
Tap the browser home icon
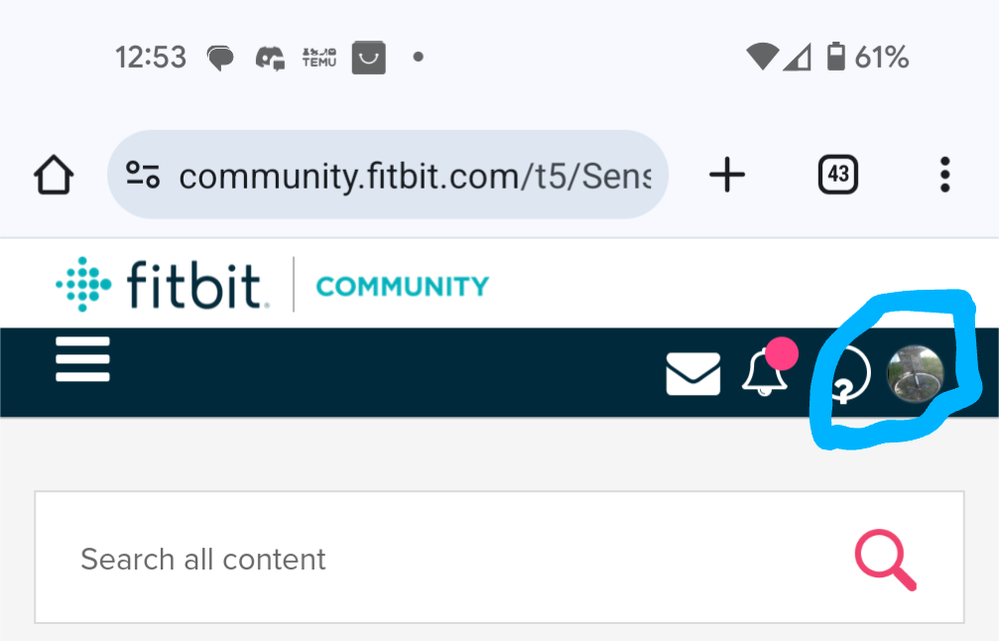[x=54, y=175]
